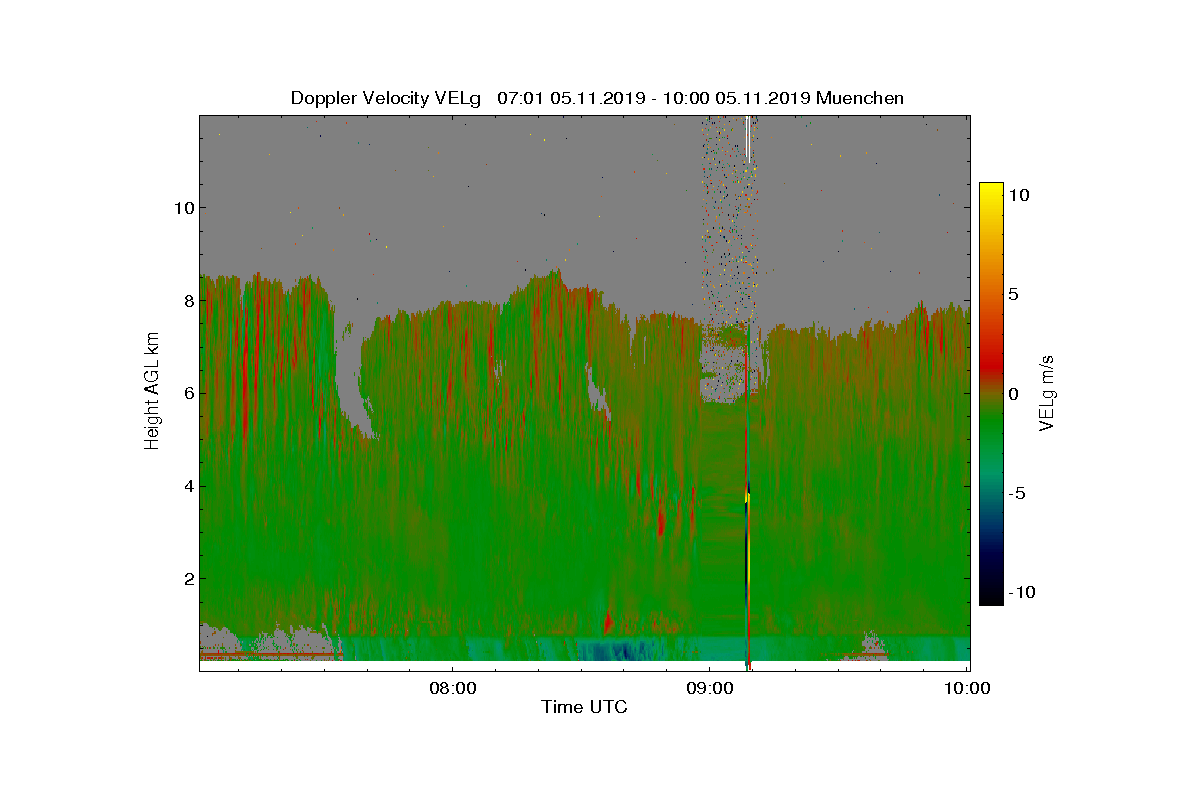1200x800 pixels.
Task: Click the colorbar 'VELg m/s' label
Action: click(1047, 392)
